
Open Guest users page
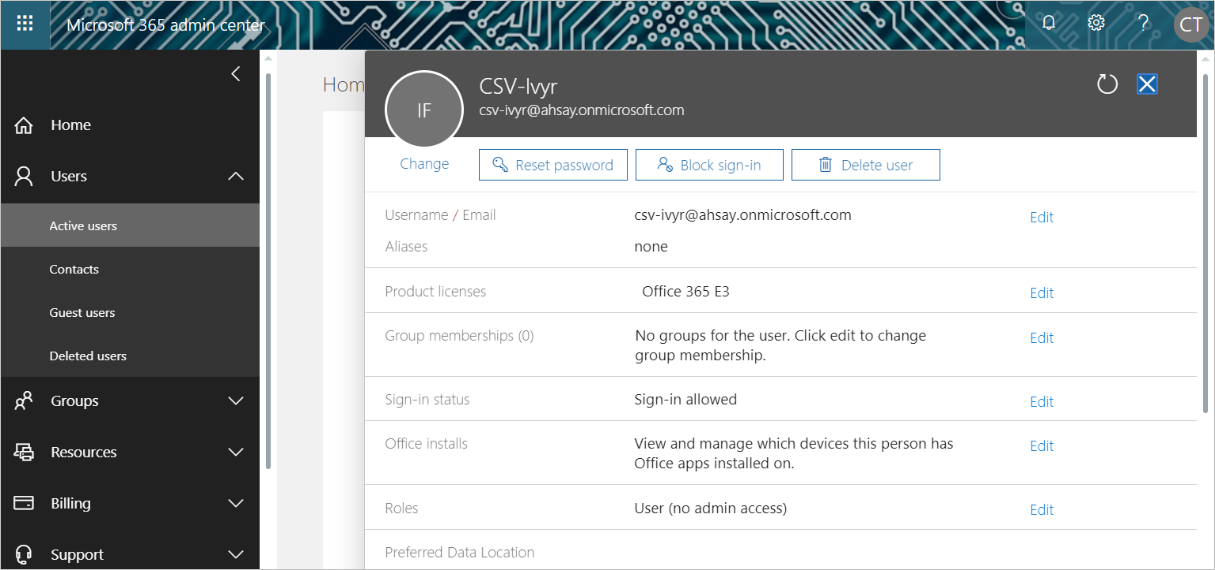pos(82,313)
